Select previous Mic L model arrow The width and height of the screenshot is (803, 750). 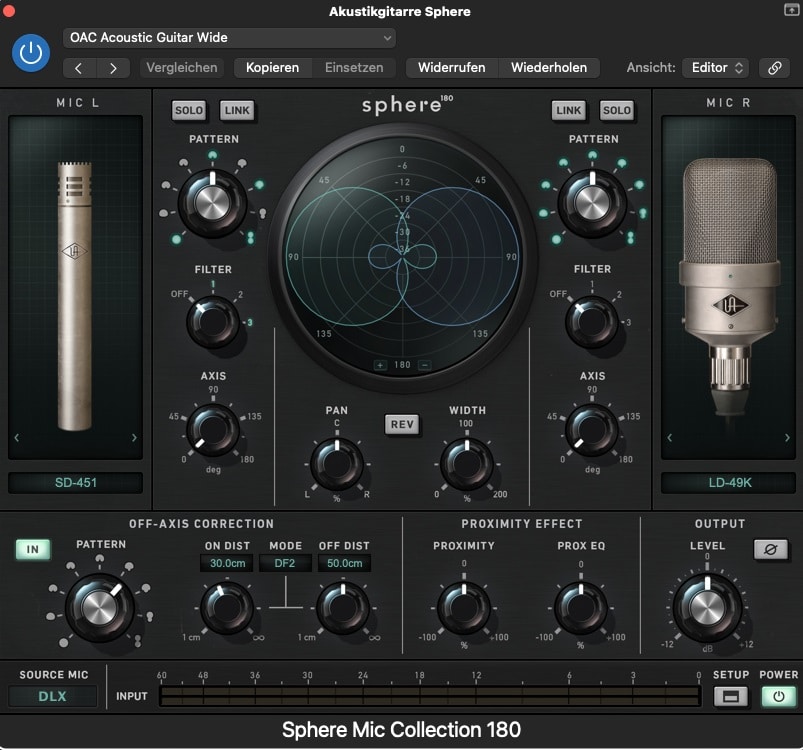point(17,438)
